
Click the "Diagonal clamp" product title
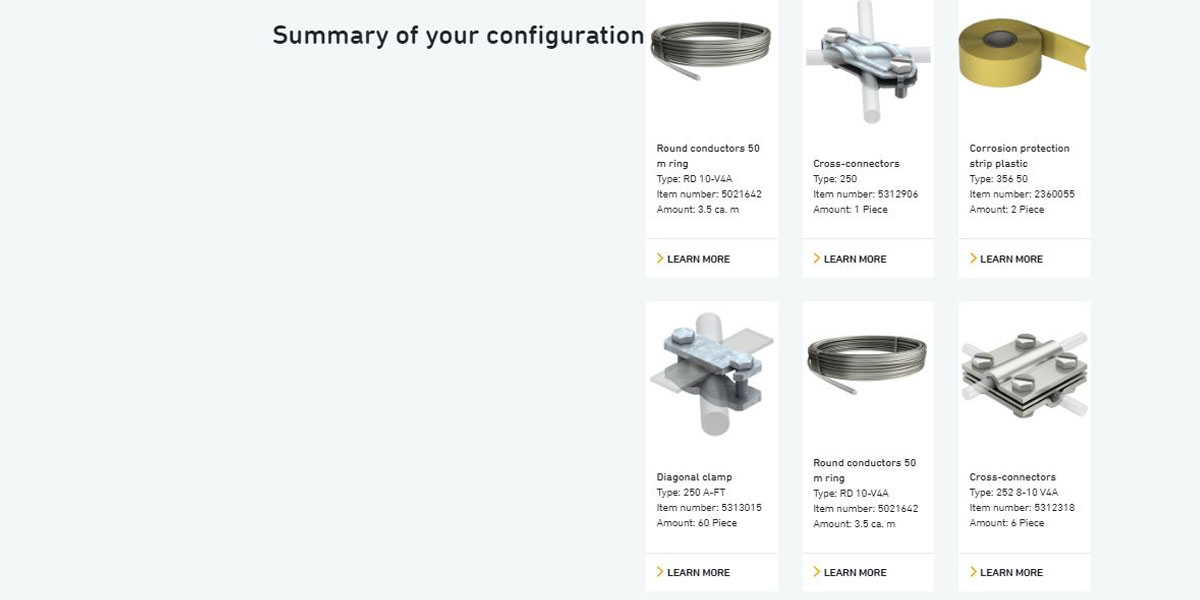tap(692, 477)
